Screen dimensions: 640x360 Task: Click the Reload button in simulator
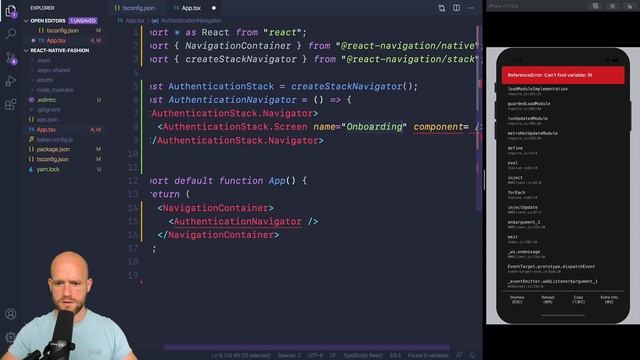(547, 300)
